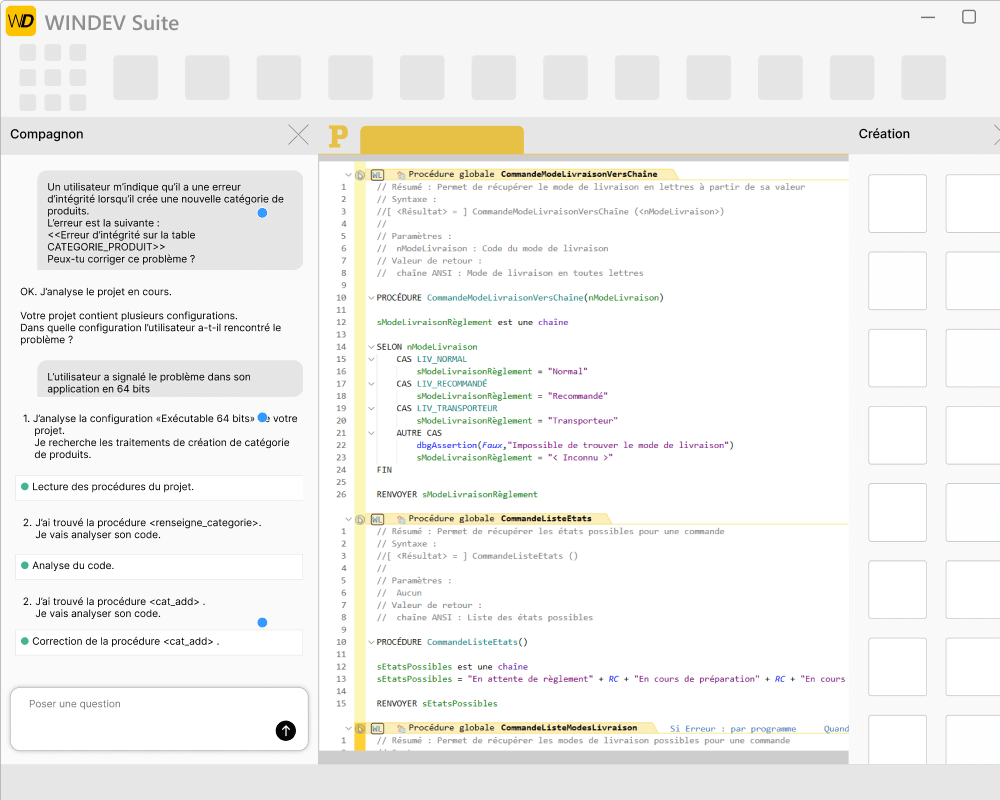Click the procedure icon before CommandeListeEtats title
This screenshot has width=1000, height=800.
pyautogui.click(x=400, y=520)
